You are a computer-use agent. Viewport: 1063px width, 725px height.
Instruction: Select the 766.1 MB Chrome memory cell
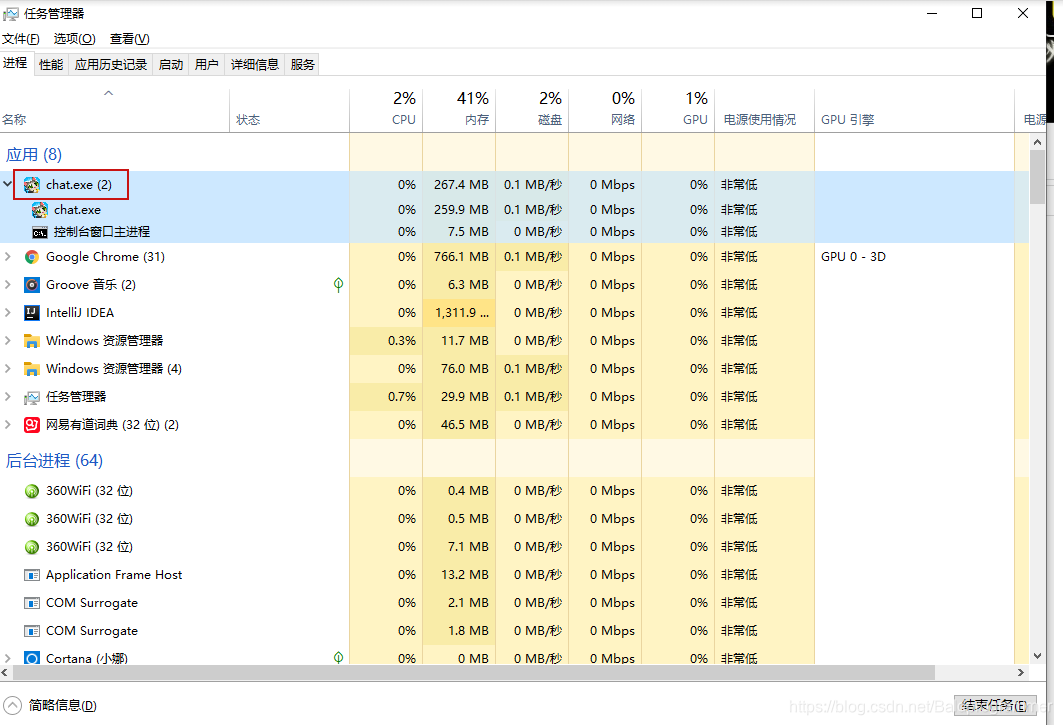(459, 257)
